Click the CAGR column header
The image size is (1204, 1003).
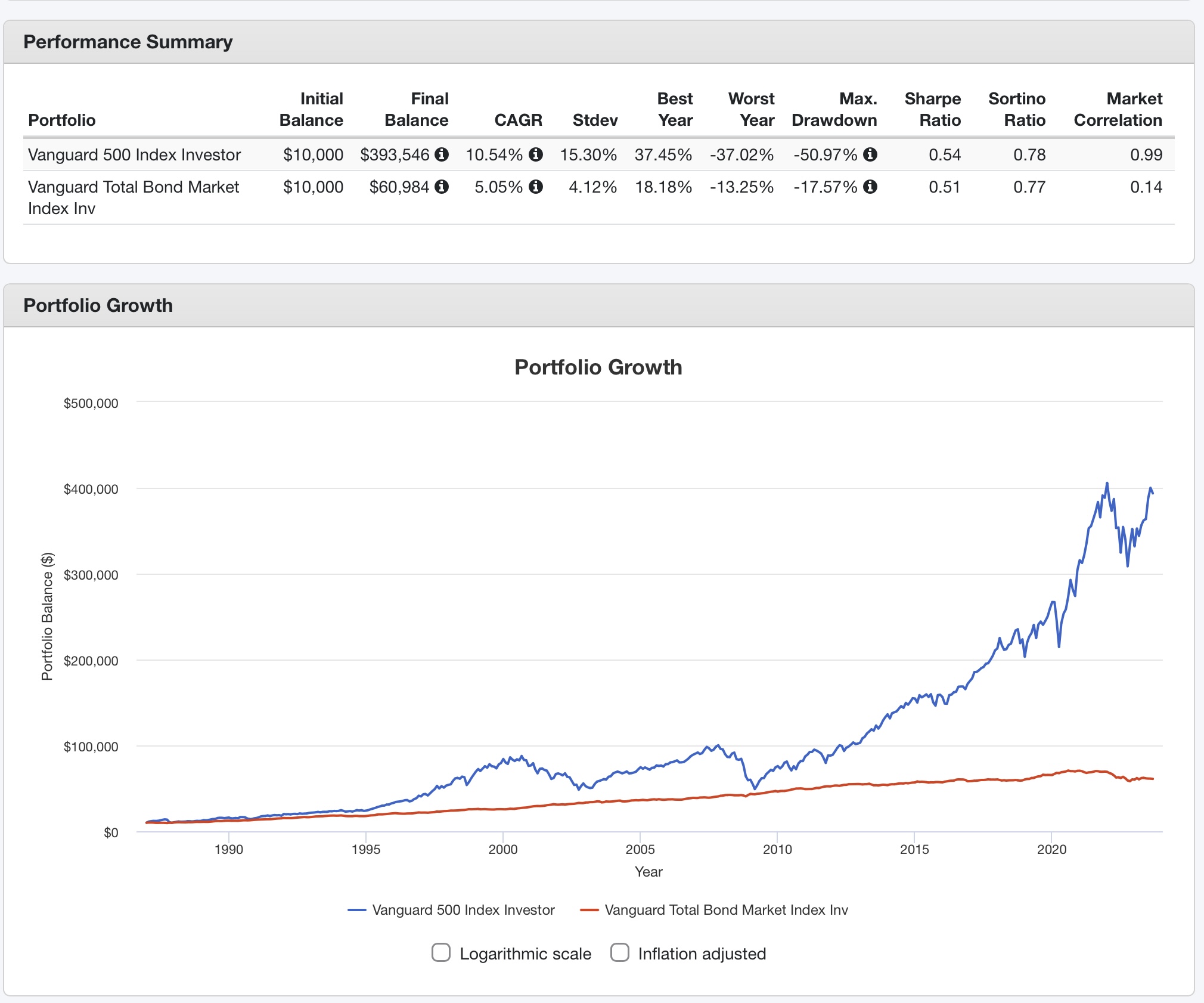pyautogui.click(x=519, y=120)
